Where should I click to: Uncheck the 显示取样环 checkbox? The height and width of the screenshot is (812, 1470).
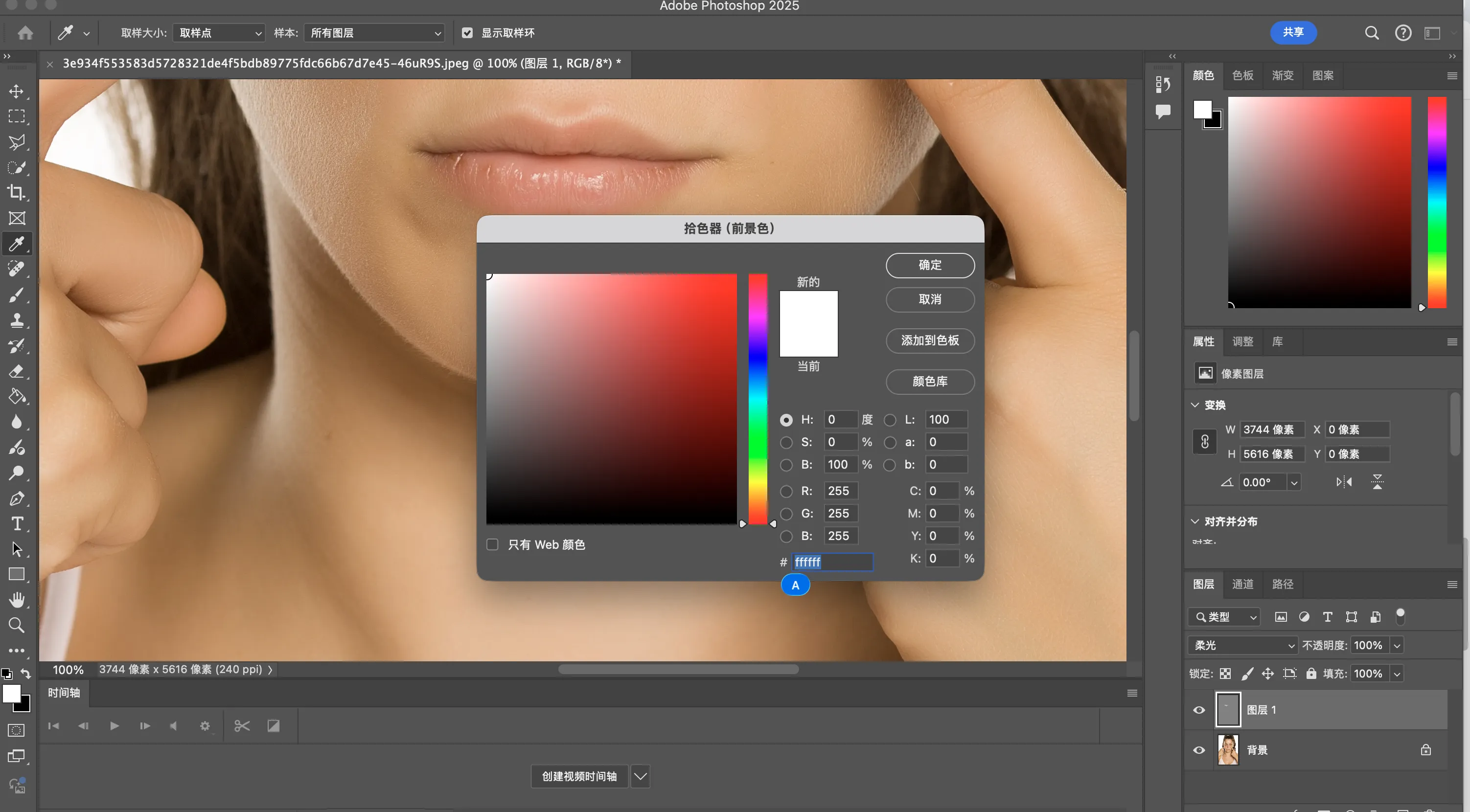[x=467, y=33]
